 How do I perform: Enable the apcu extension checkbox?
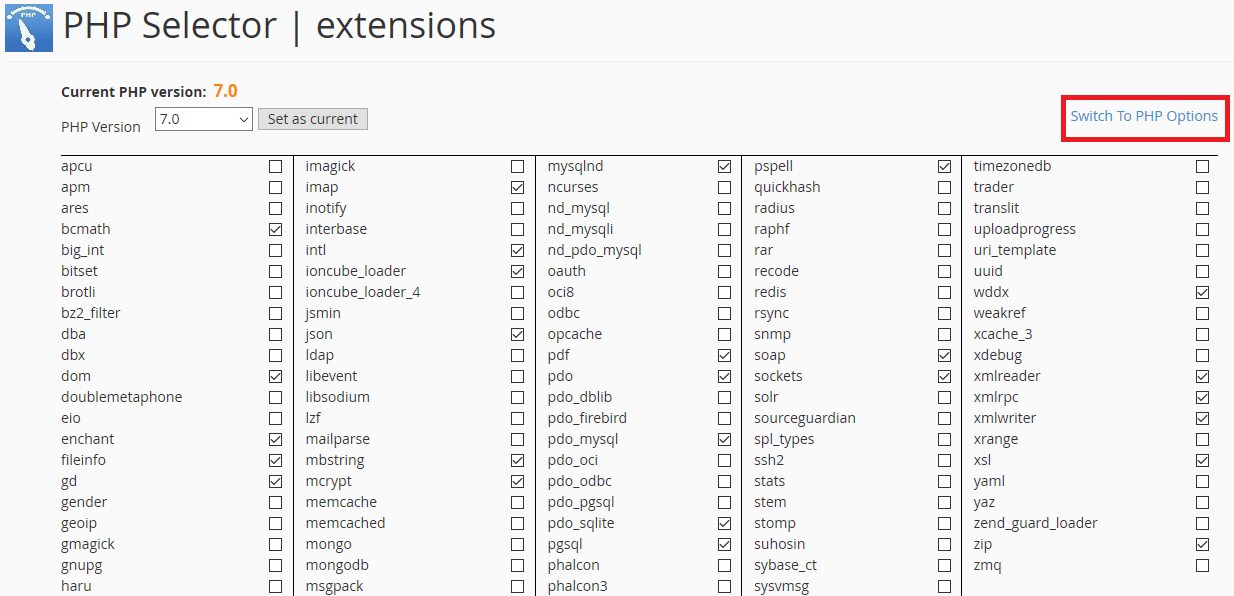coord(275,167)
